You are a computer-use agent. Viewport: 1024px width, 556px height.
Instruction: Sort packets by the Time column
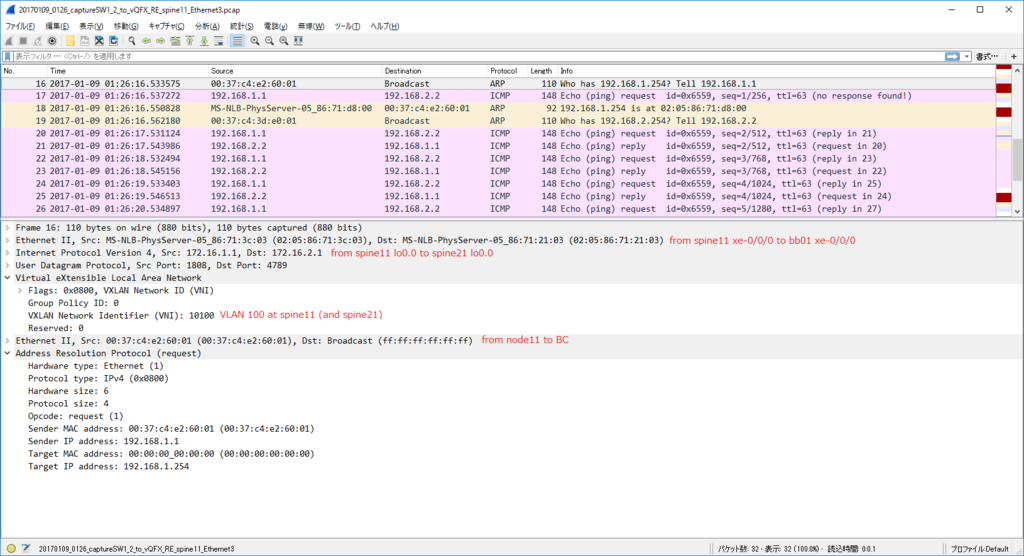click(x=127, y=71)
